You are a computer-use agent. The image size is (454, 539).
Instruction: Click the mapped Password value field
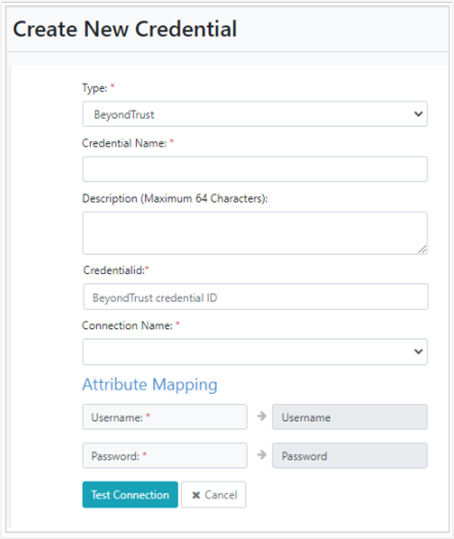tap(350, 456)
